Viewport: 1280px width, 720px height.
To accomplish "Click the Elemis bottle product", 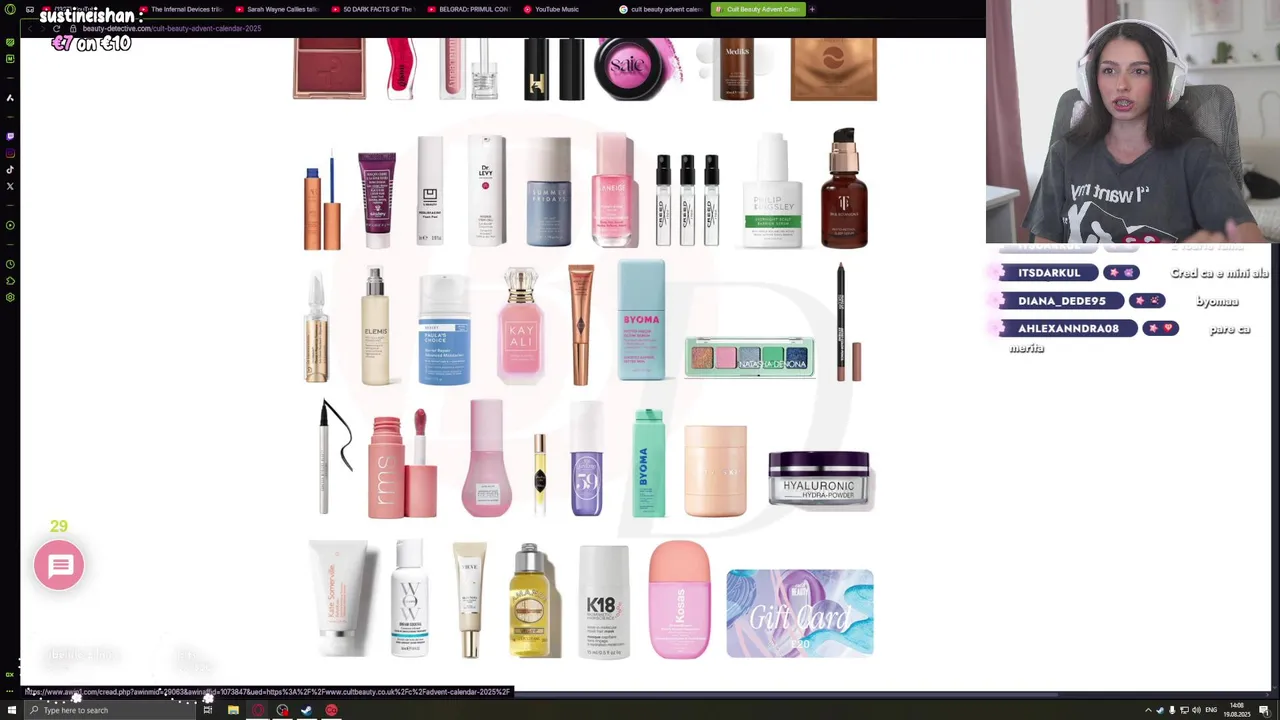I will (375, 326).
